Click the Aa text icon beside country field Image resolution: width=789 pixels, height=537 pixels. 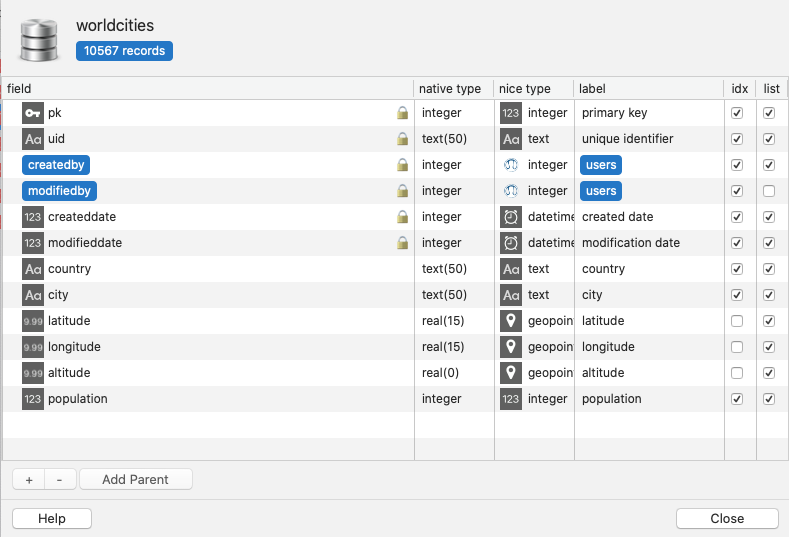point(33,269)
